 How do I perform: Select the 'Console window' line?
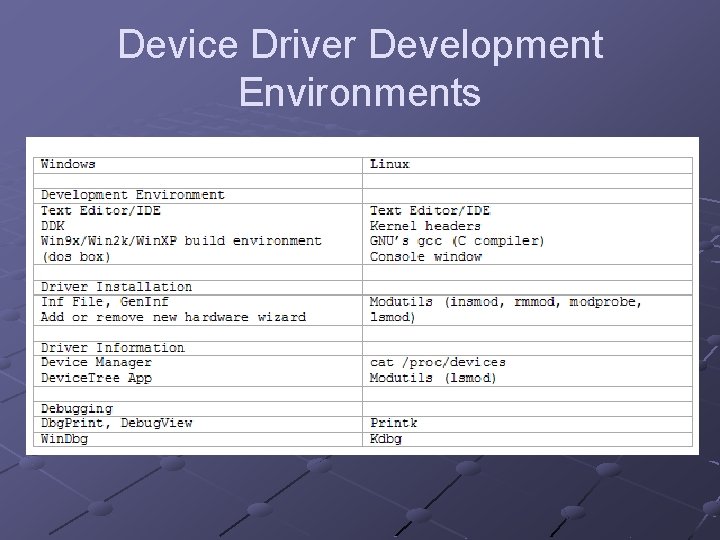[426, 257]
